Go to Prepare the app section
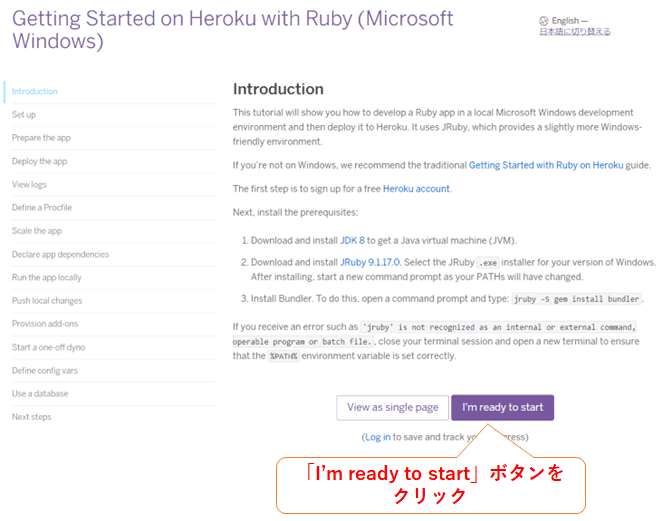This screenshot has width=672, height=521. point(42,138)
